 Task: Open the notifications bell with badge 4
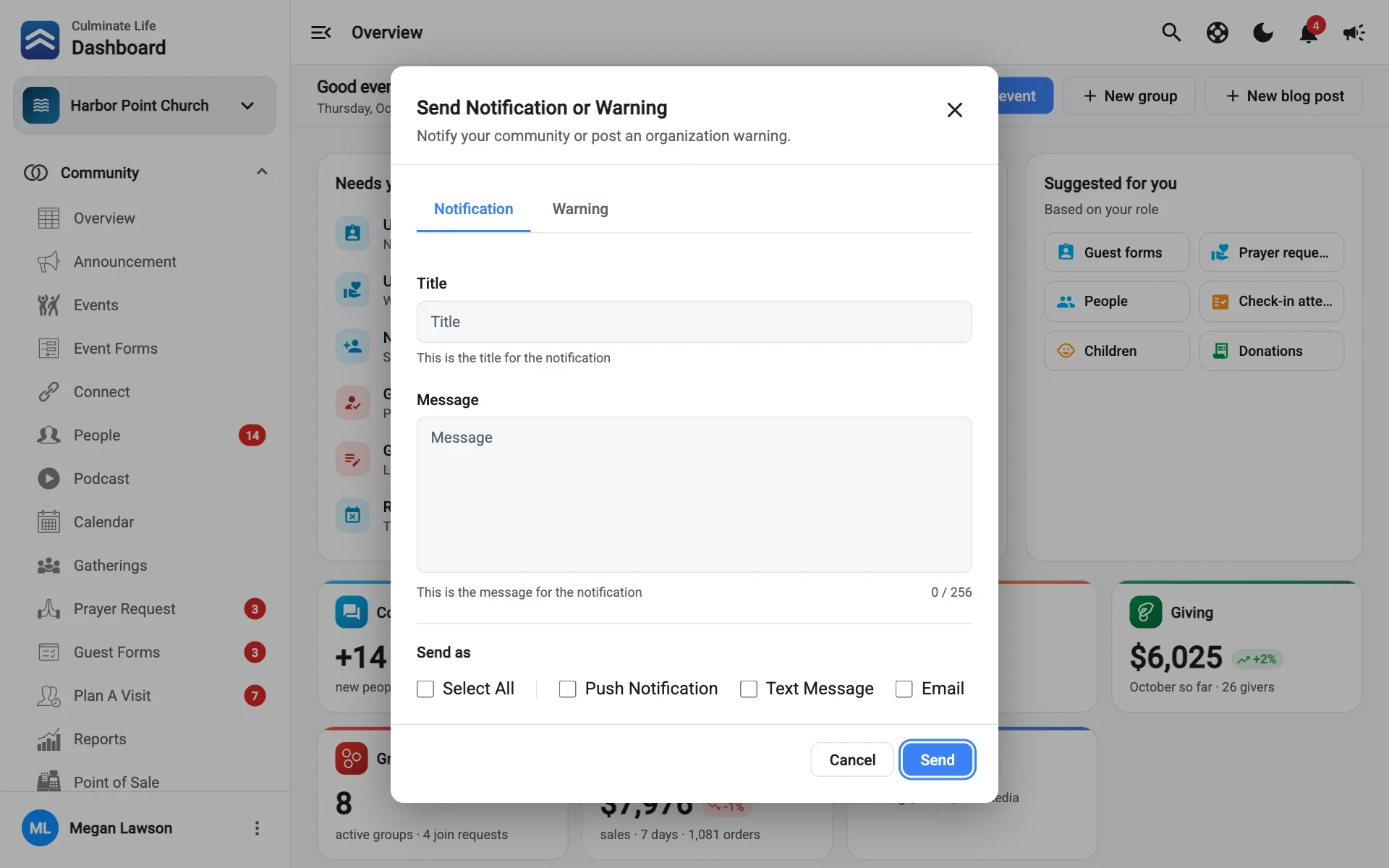point(1309,33)
